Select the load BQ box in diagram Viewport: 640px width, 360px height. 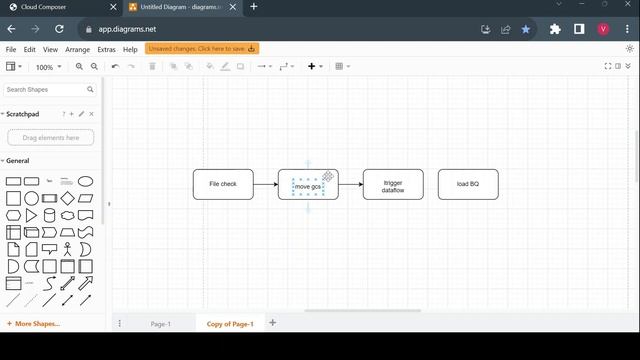tap(468, 184)
